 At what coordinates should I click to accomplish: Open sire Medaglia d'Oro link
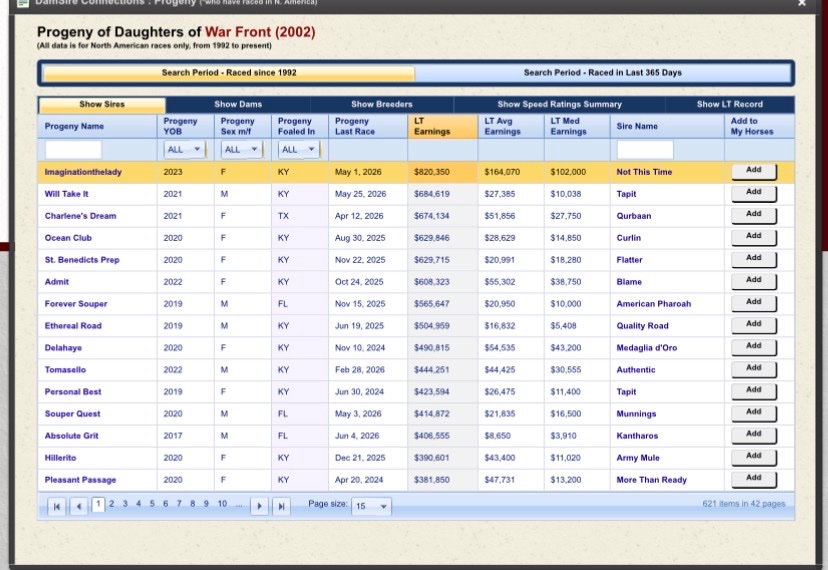647,348
